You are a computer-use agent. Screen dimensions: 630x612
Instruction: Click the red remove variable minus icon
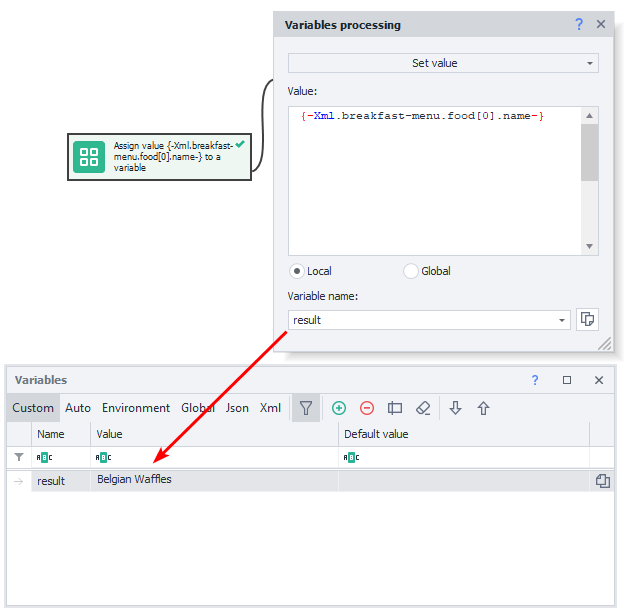point(367,408)
